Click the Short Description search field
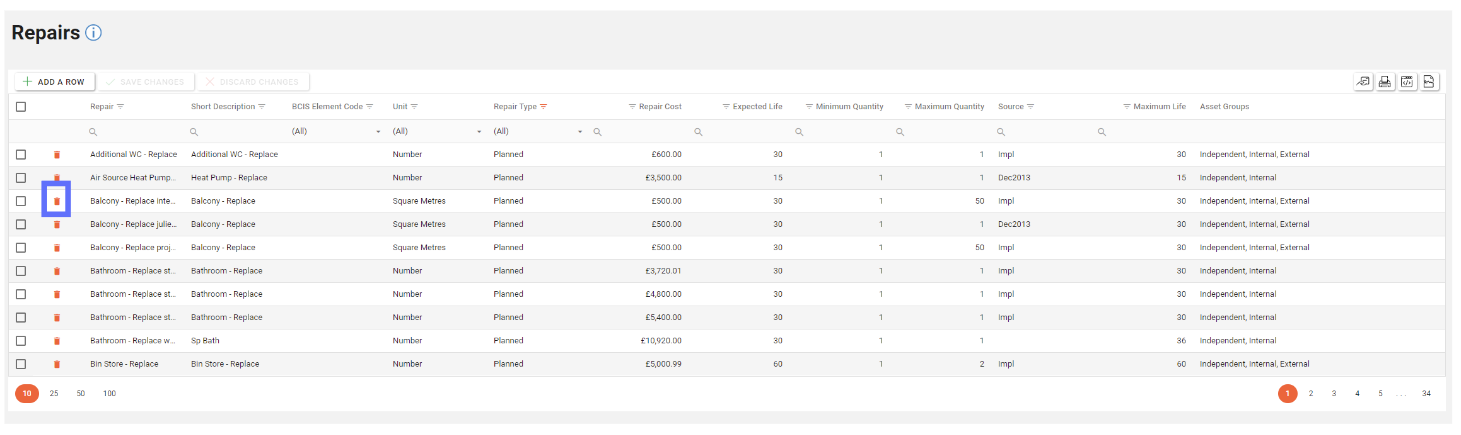1461x435 pixels. pyautogui.click(x=235, y=132)
